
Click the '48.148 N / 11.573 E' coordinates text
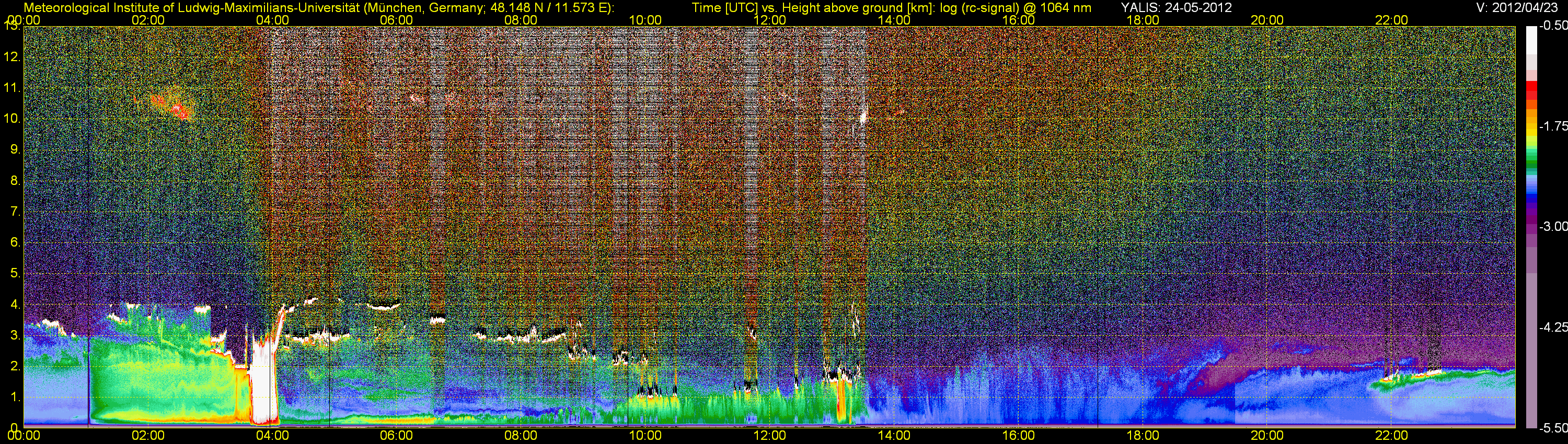(x=545, y=7)
